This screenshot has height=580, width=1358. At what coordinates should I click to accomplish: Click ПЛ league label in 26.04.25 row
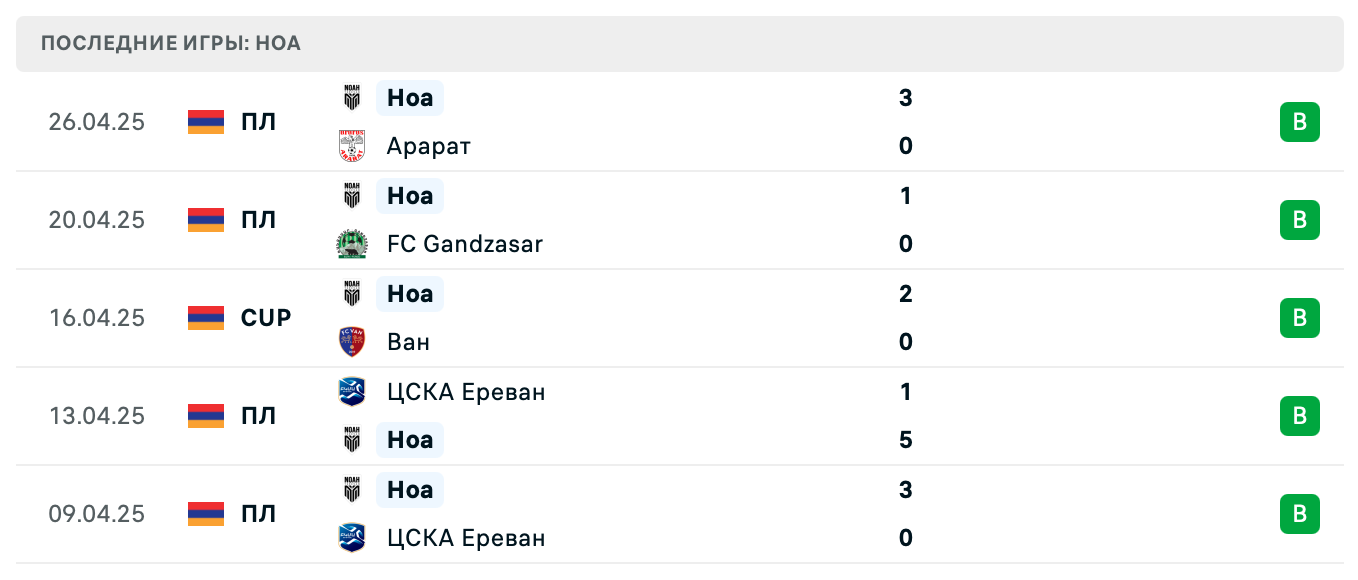[x=258, y=122]
